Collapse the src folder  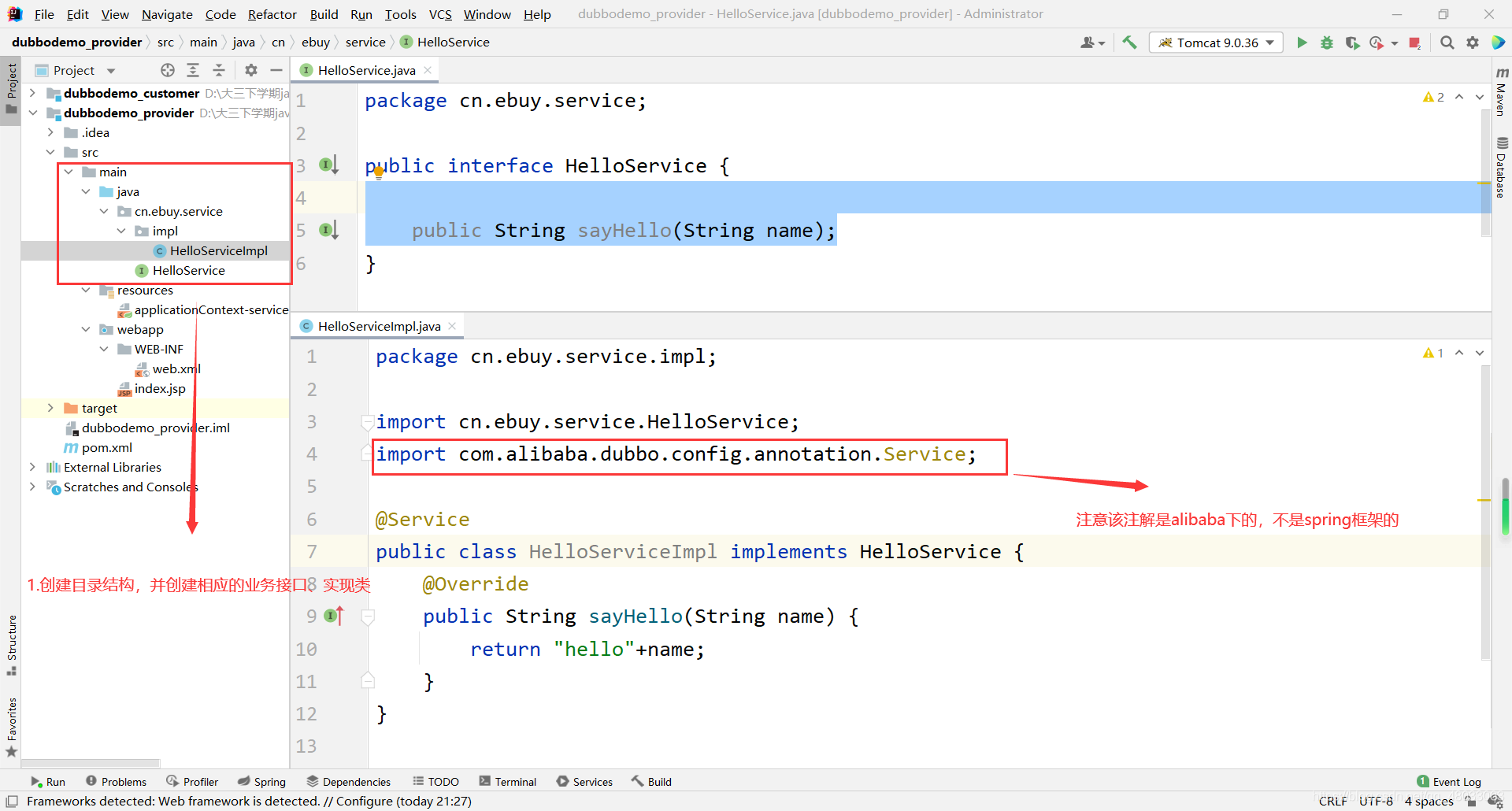[x=50, y=152]
